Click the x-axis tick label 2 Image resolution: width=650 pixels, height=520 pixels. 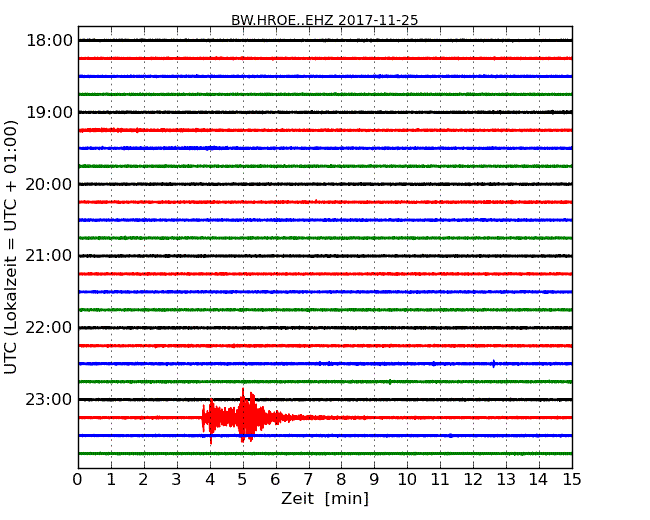pyautogui.click(x=143, y=480)
